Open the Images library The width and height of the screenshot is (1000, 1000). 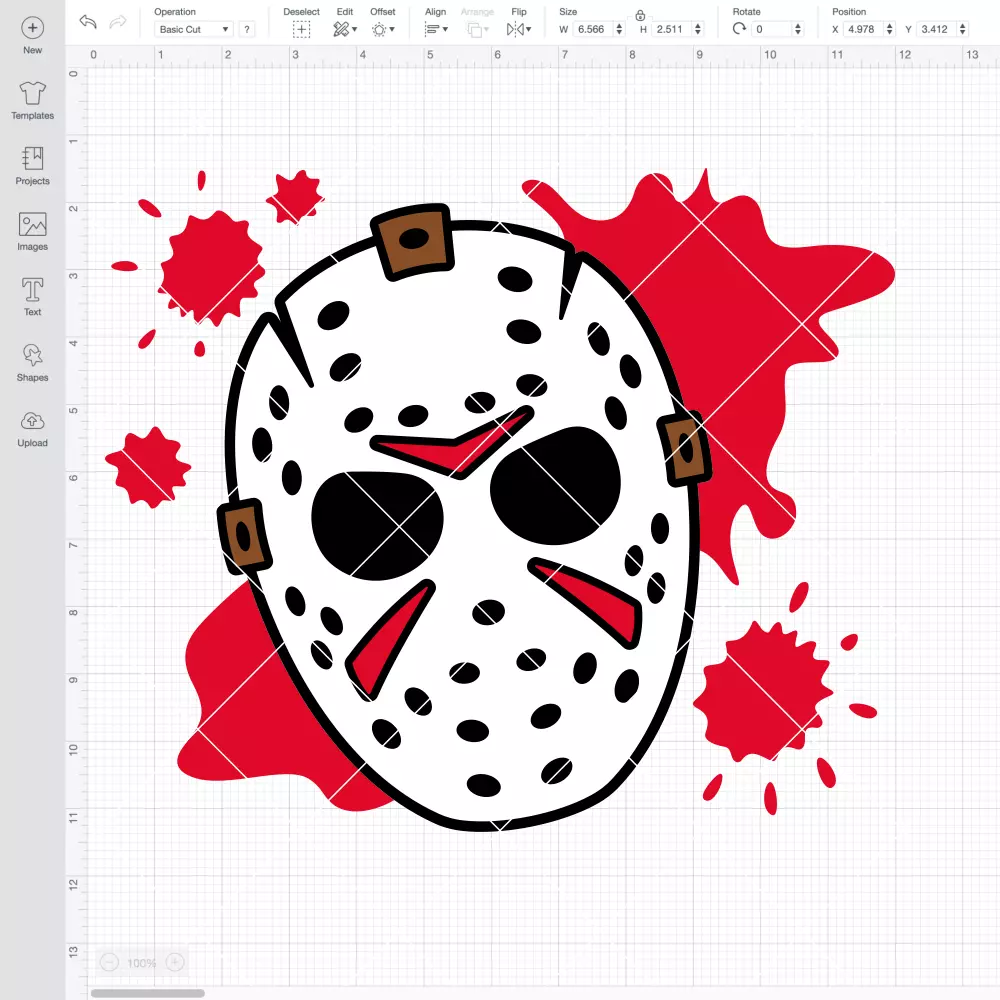click(x=33, y=232)
